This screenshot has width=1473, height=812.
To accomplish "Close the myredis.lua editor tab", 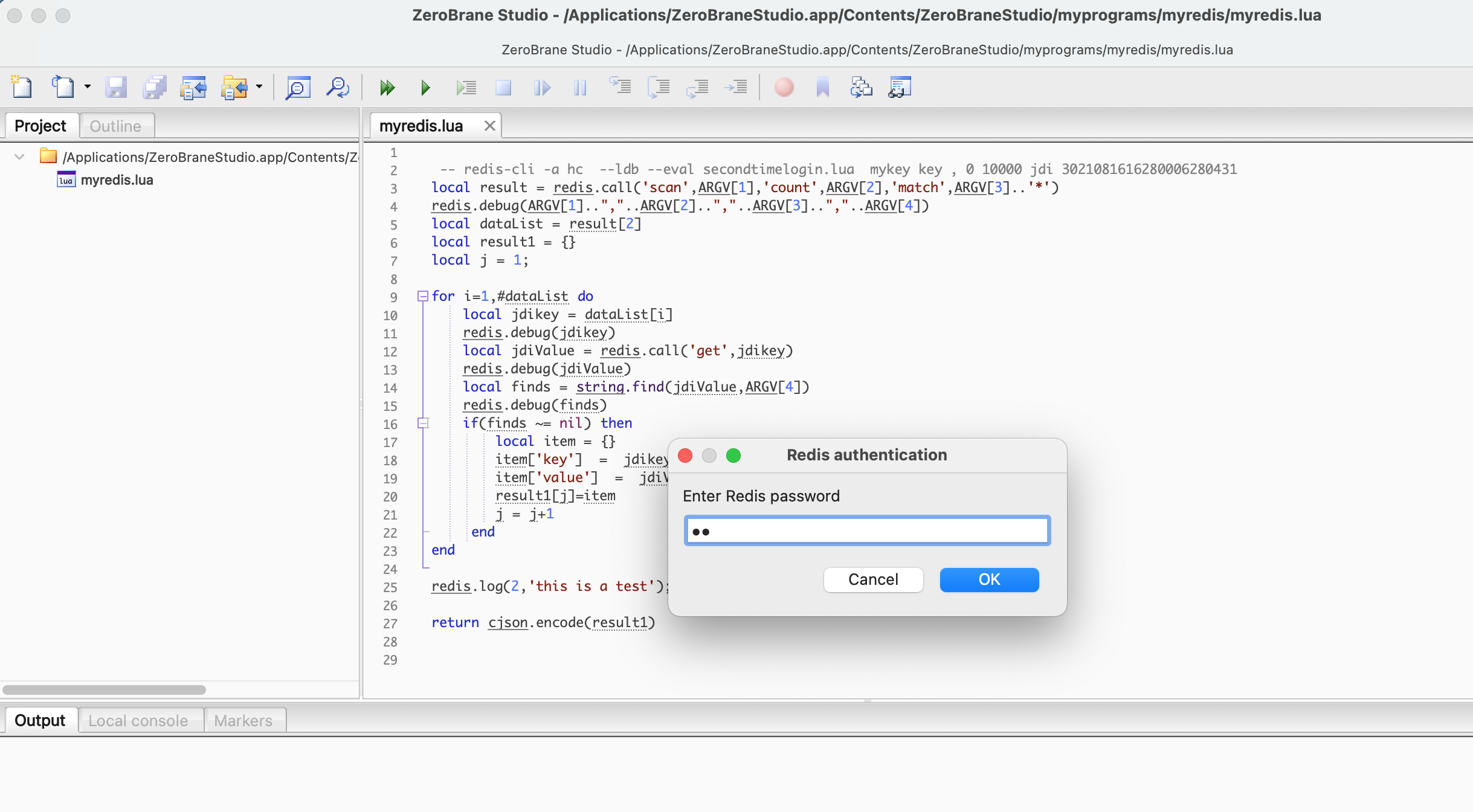I will (x=490, y=126).
